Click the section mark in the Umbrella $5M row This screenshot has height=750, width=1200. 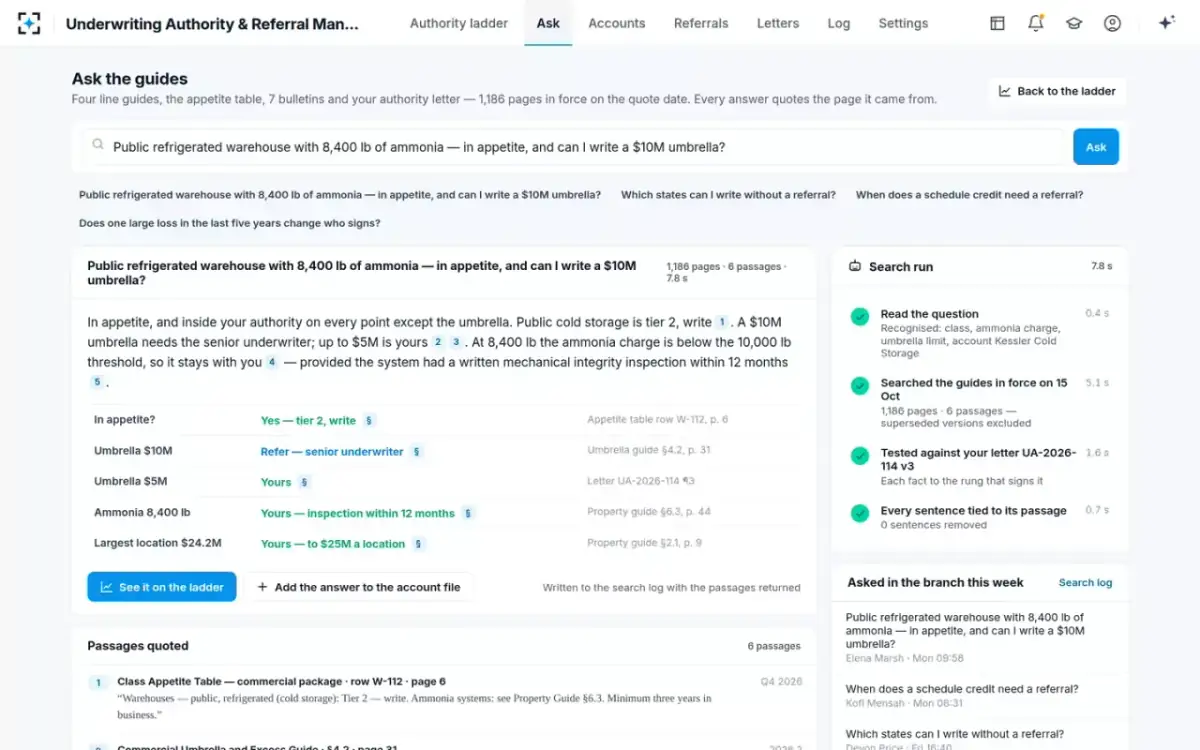[x=305, y=482]
